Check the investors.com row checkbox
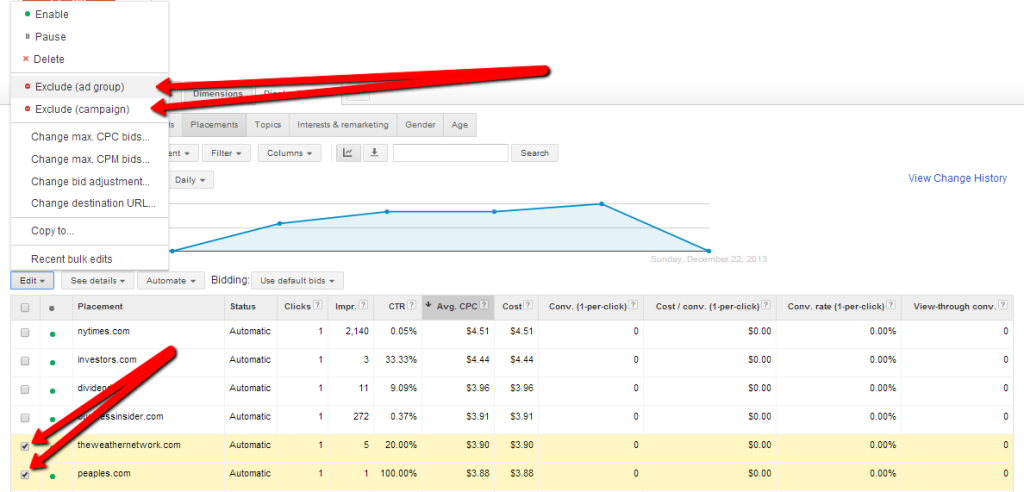The height and width of the screenshot is (492, 1024). 25,361
